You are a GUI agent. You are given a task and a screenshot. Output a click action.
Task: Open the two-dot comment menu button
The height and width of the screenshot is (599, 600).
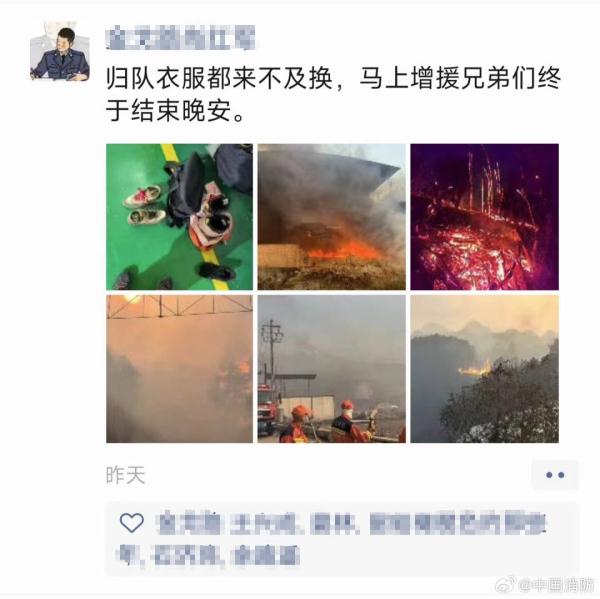(555, 475)
